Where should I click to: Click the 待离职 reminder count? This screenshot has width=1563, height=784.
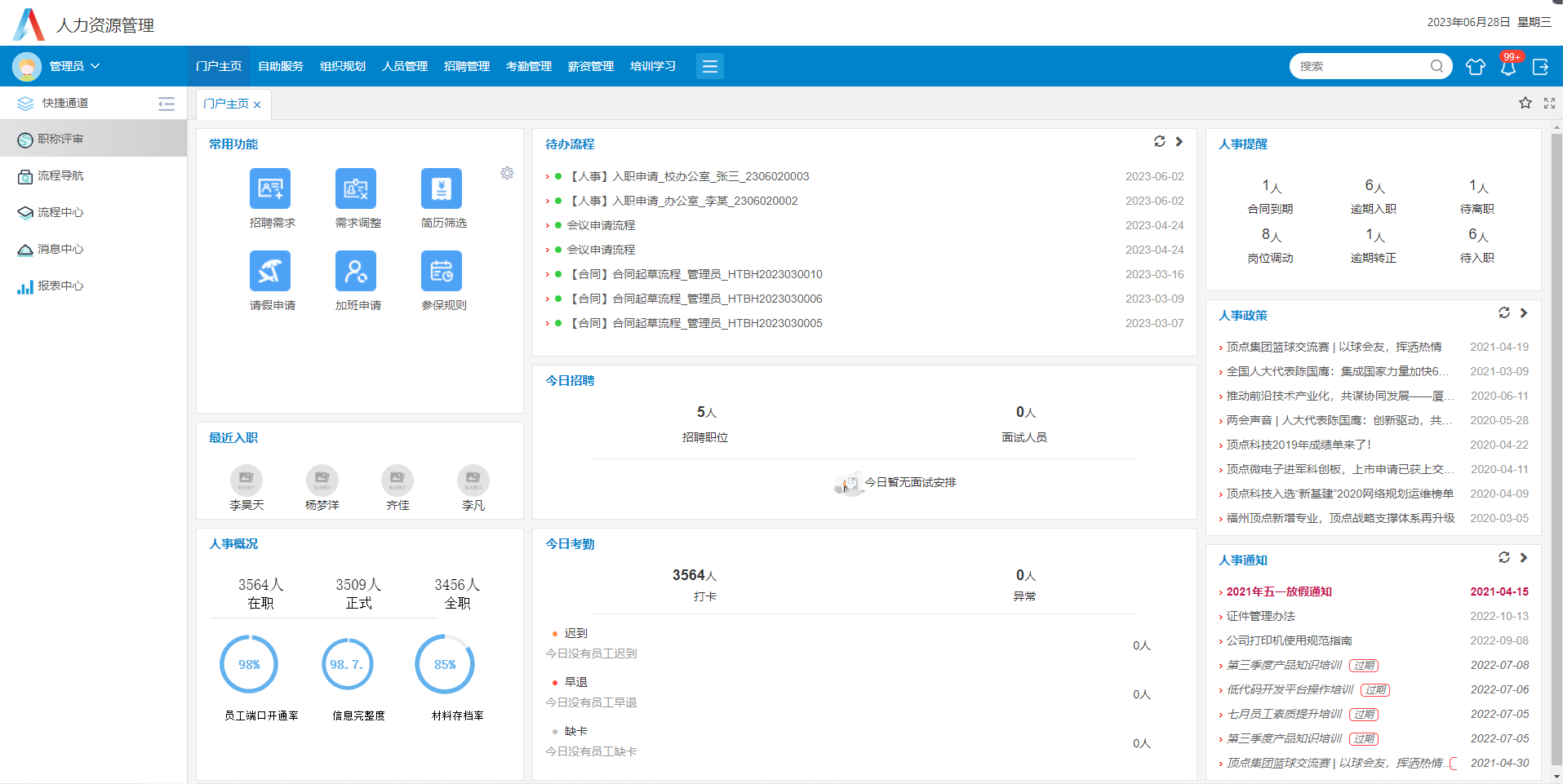coord(1477,186)
